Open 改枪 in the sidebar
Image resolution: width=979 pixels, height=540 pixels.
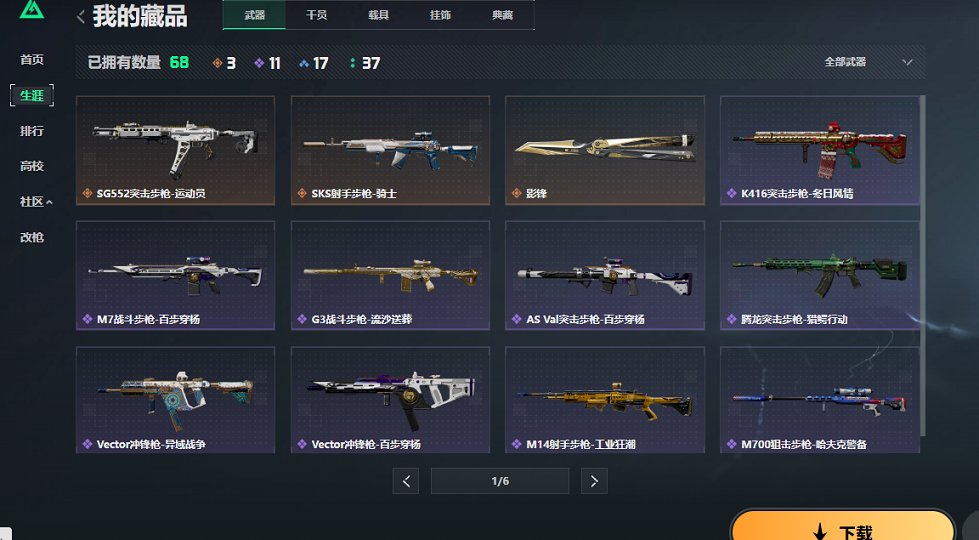32,237
